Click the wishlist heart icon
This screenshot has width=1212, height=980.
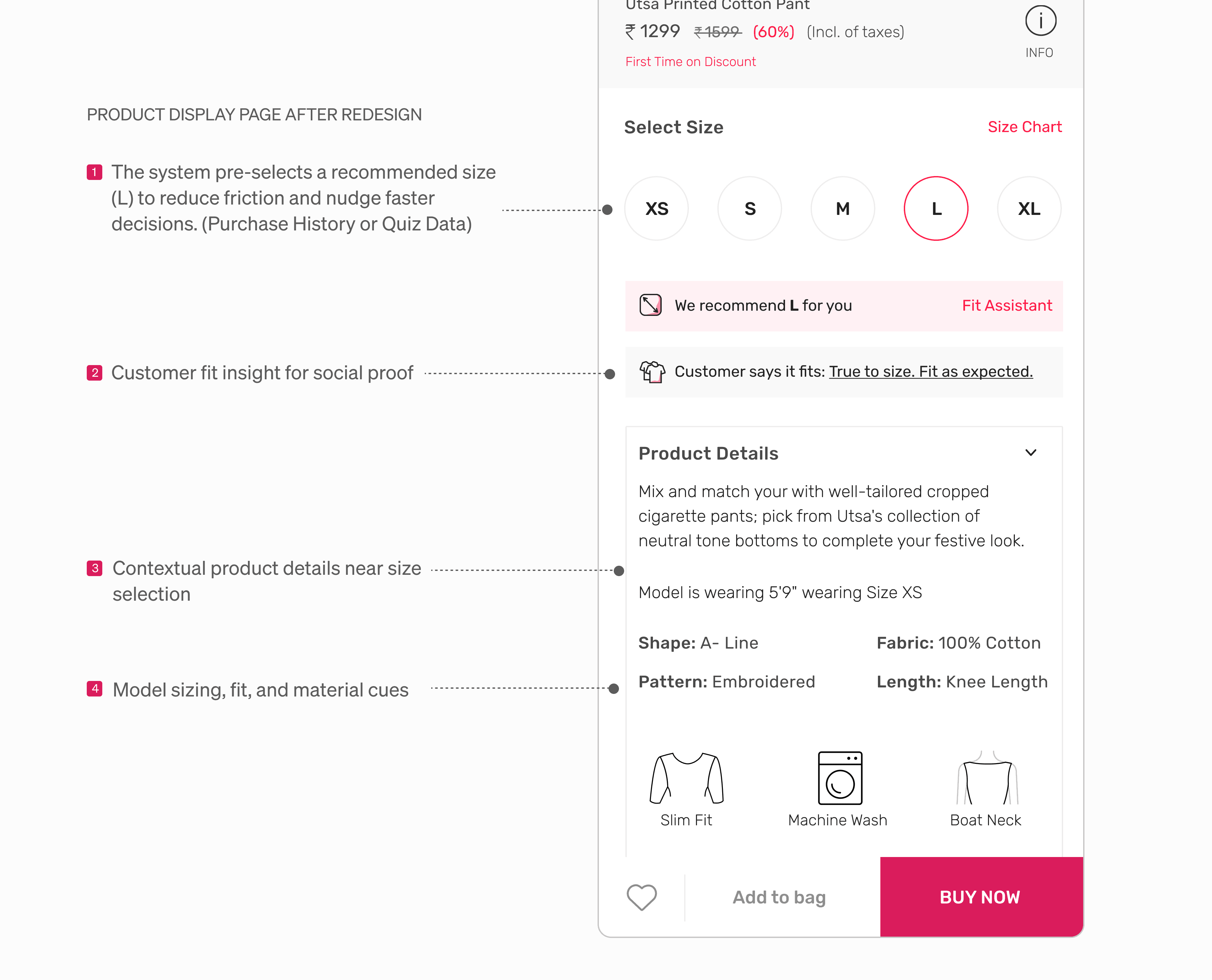tap(641, 897)
